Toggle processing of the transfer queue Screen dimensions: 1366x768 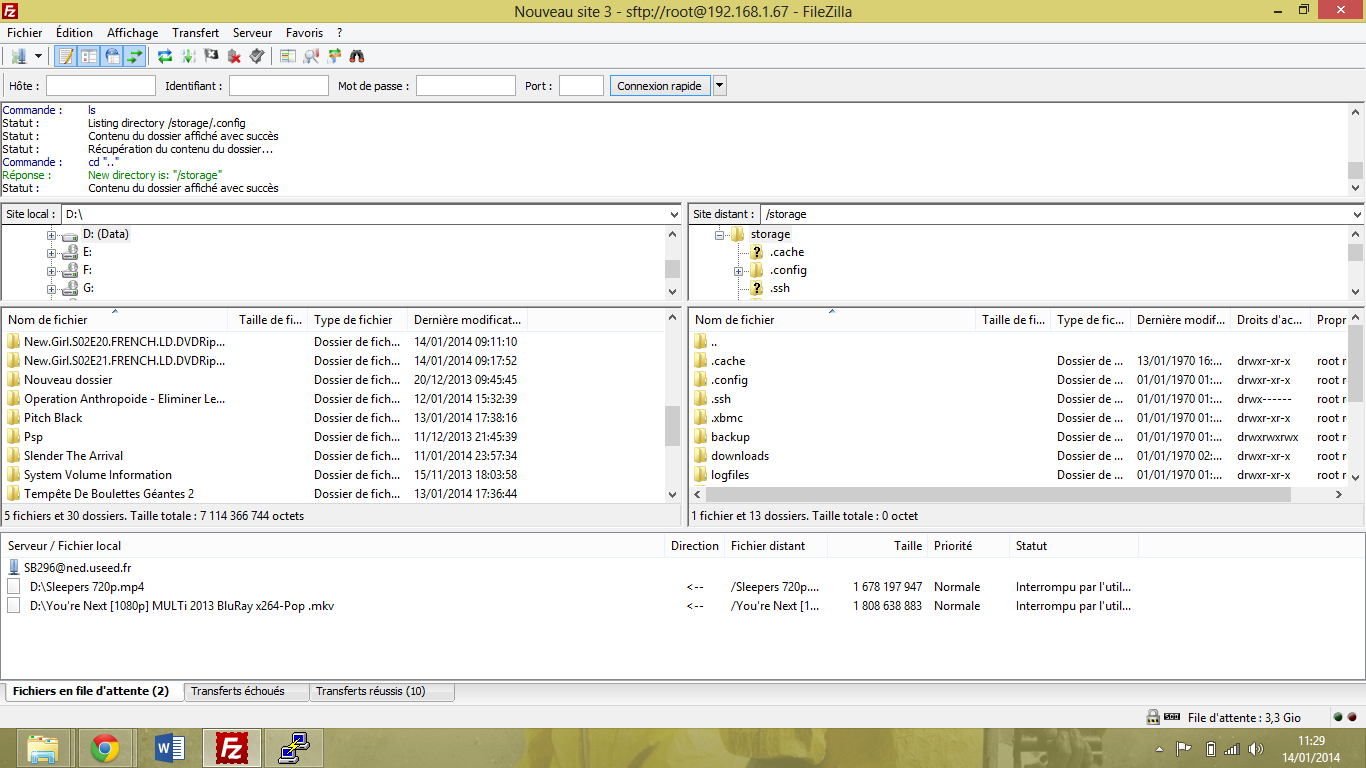188,56
